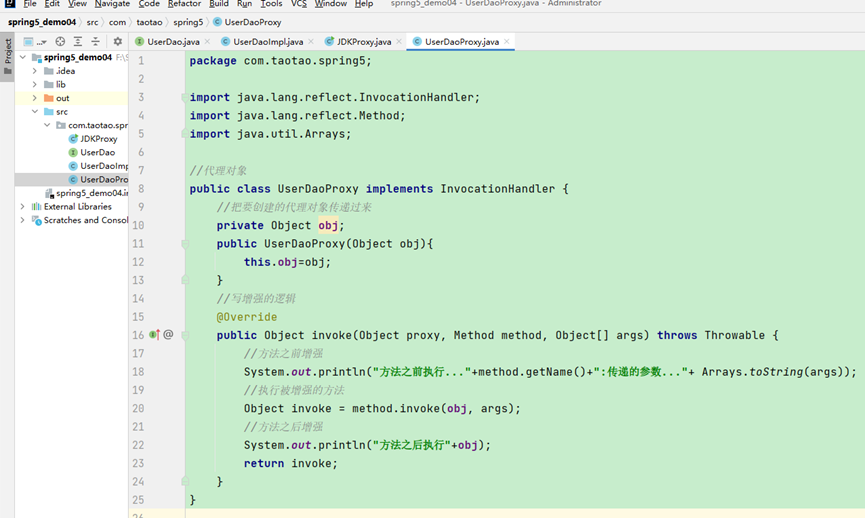
Task: Close the UserDaoImpl.java tab
Action: pos(311,41)
